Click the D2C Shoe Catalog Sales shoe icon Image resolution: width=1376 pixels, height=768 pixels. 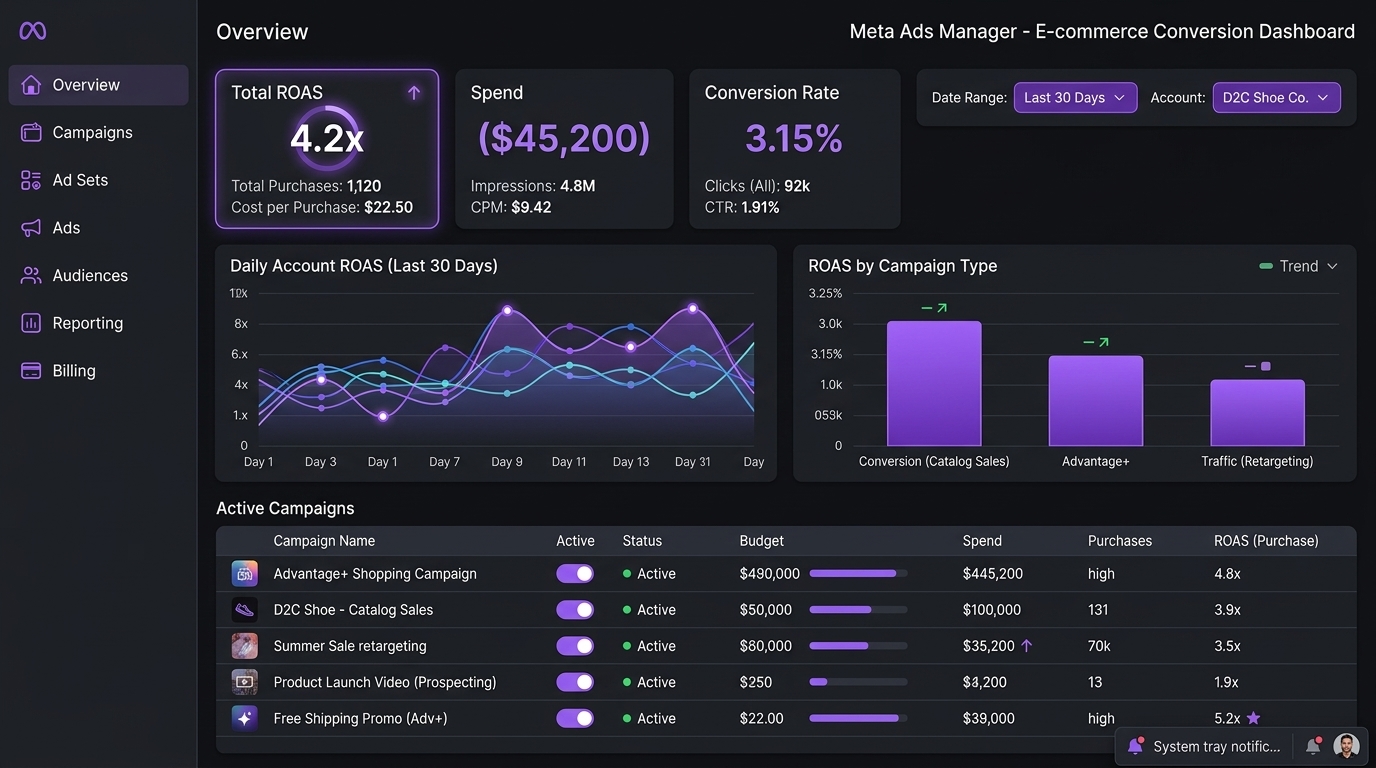point(245,609)
